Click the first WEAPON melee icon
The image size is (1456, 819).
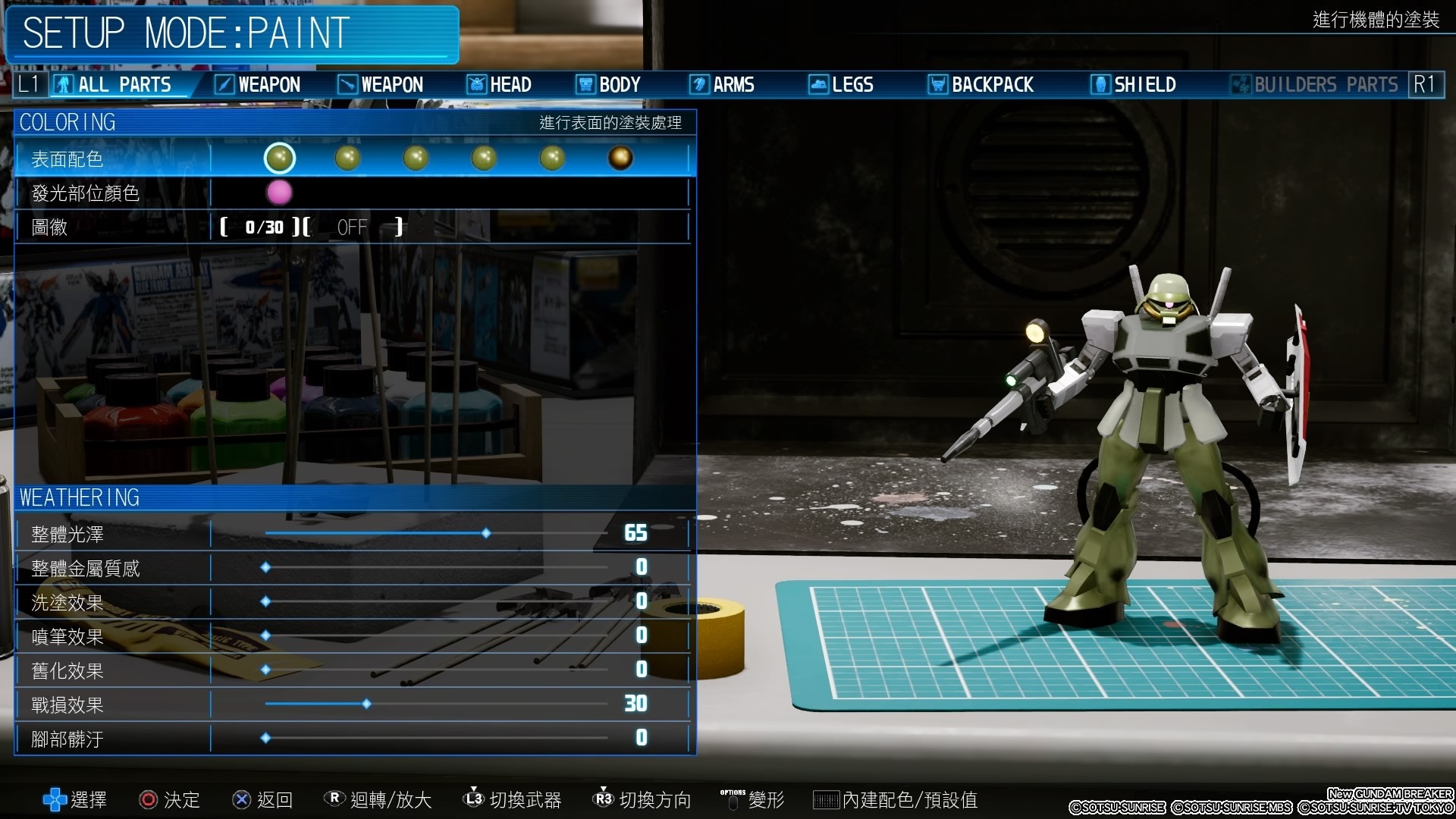(x=224, y=84)
